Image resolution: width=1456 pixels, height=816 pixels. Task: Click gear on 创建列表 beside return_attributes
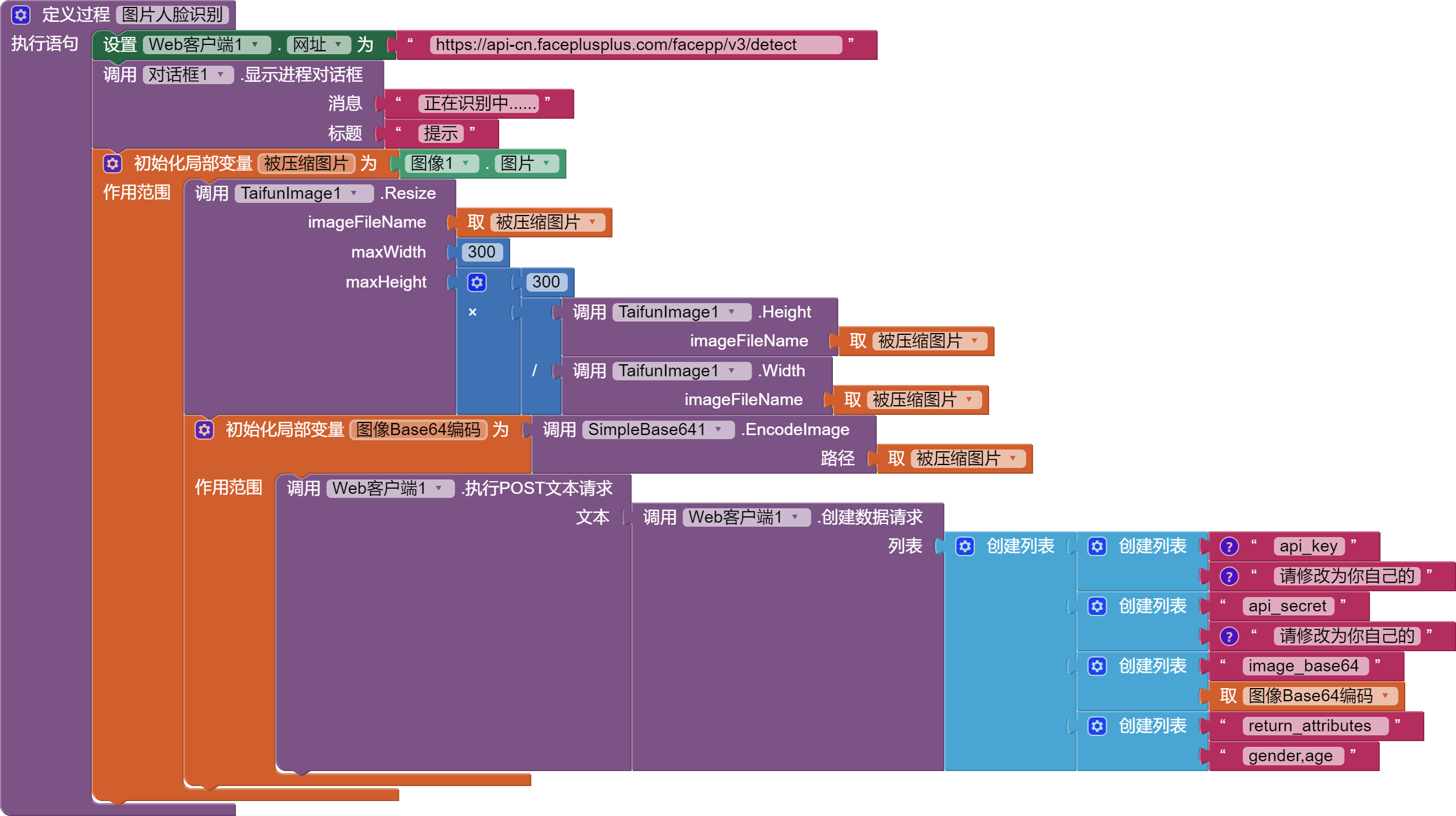[x=1097, y=726]
